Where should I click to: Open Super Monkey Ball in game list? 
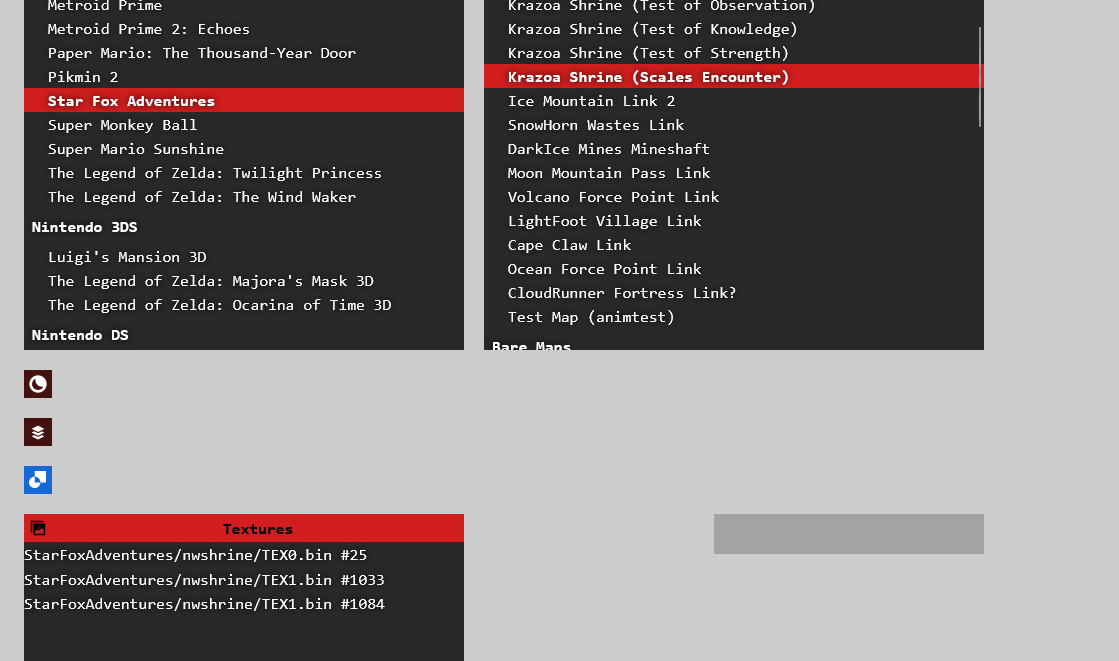click(244, 125)
